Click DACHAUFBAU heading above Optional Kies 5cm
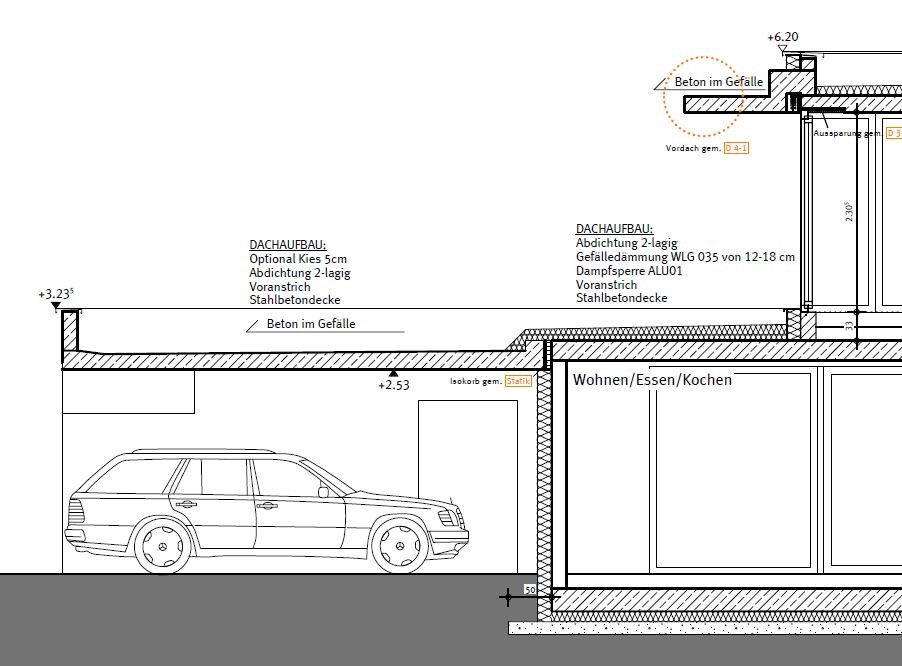 coord(288,244)
